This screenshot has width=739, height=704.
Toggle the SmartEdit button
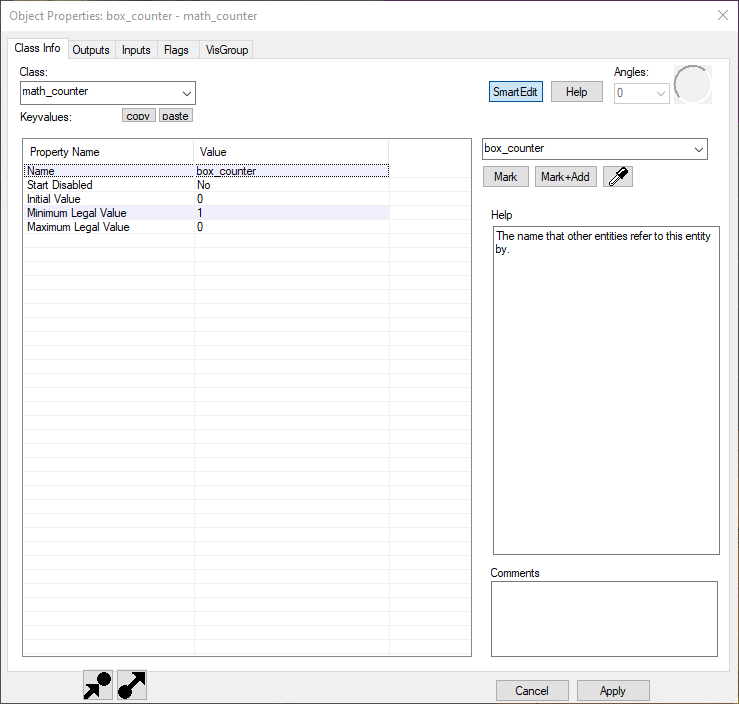click(x=516, y=92)
